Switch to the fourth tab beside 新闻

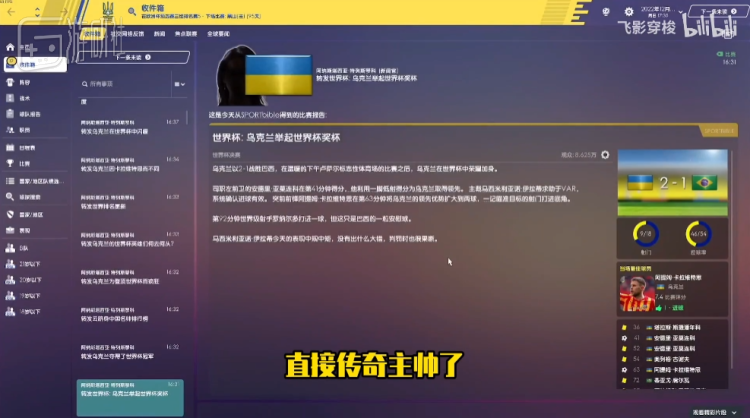pyautogui.click(x=186, y=34)
